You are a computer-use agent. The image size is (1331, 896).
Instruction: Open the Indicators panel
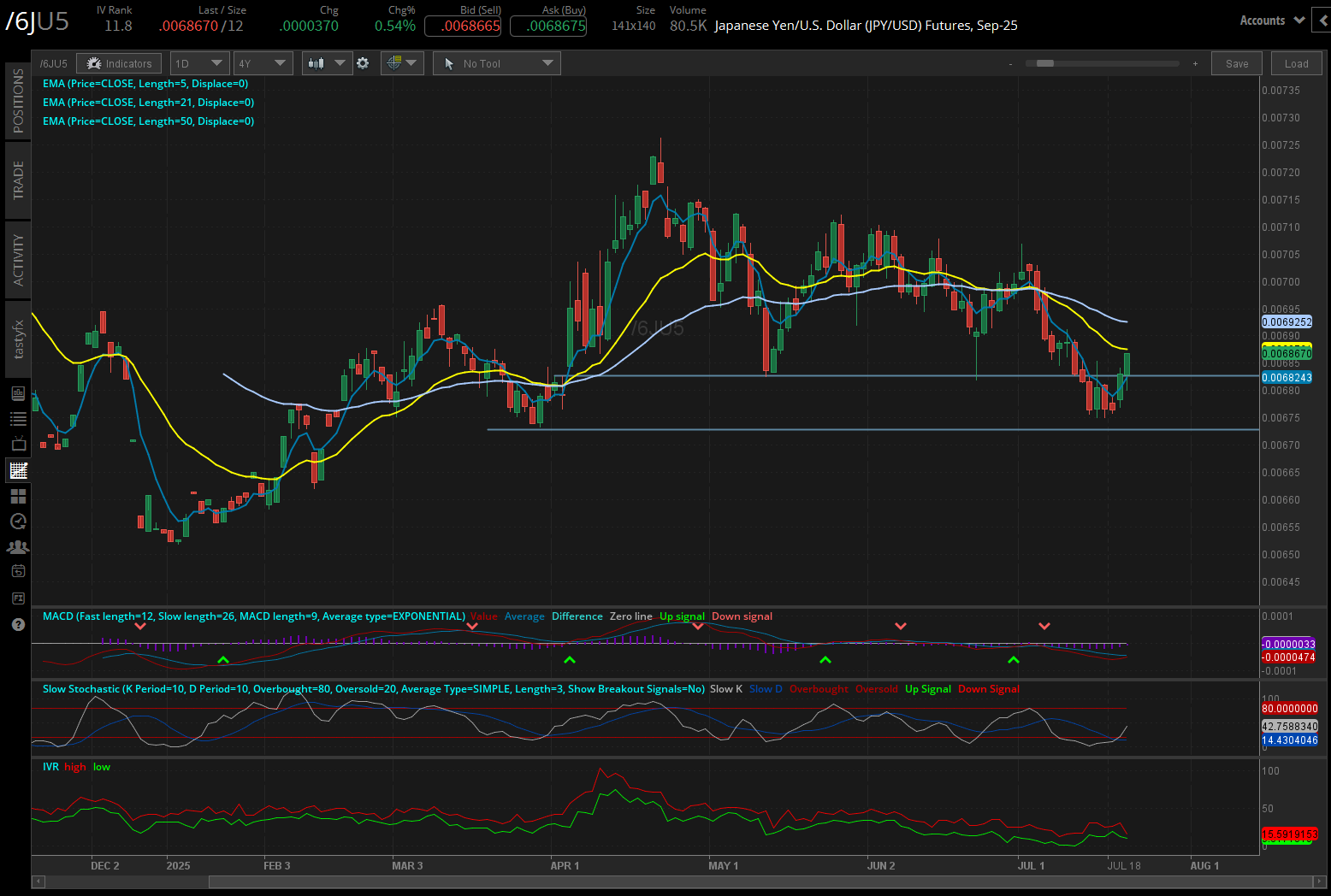coord(119,62)
